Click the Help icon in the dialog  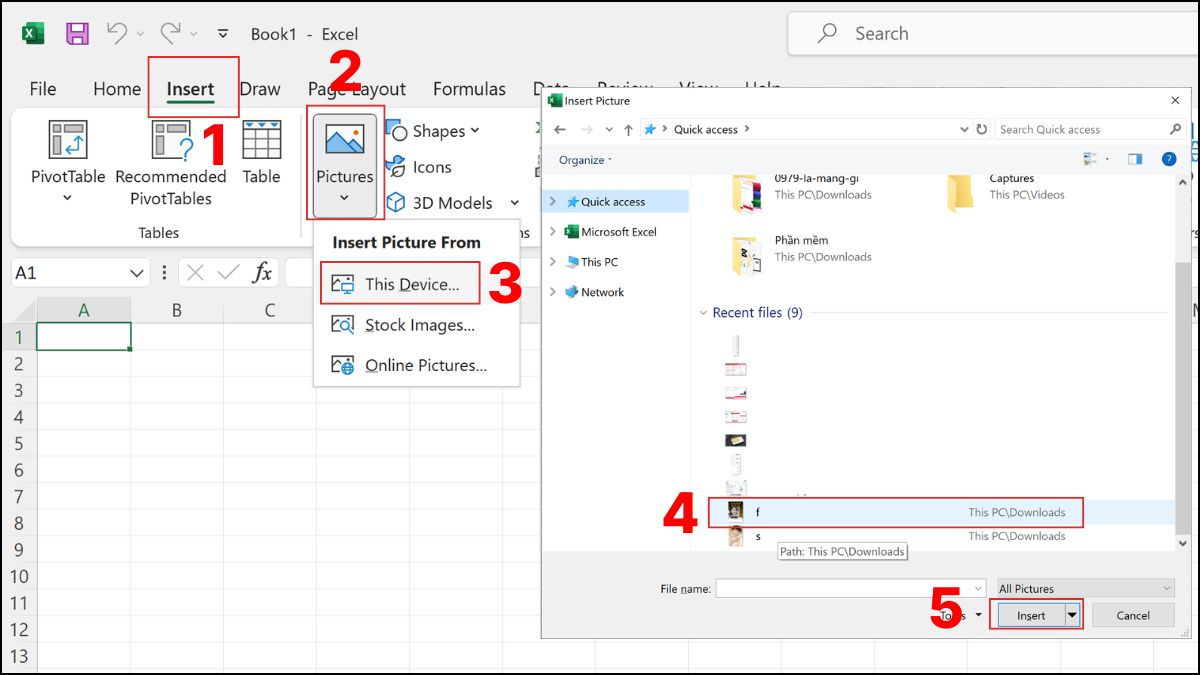(1168, 159)
